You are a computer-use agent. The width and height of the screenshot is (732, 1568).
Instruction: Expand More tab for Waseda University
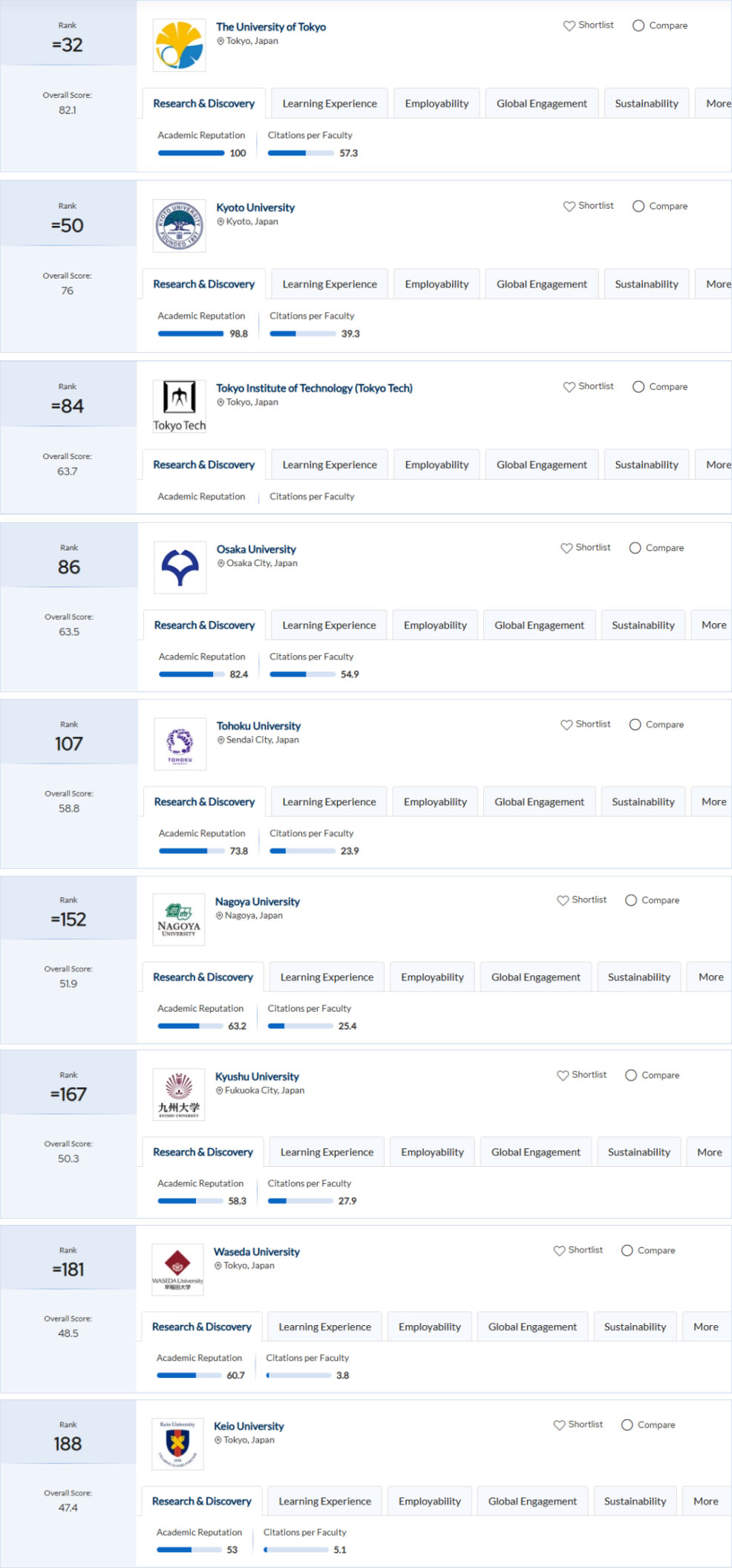(707, 1327)
